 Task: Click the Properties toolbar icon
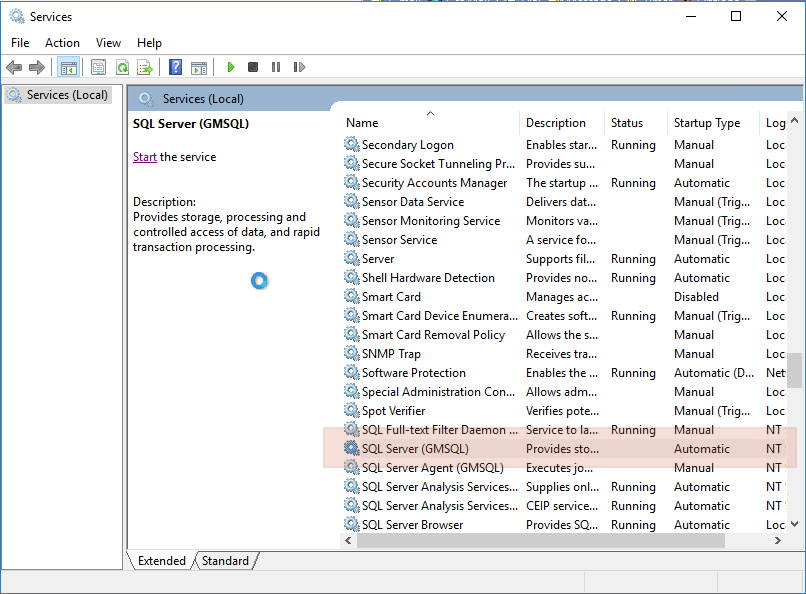coord(96,67)
